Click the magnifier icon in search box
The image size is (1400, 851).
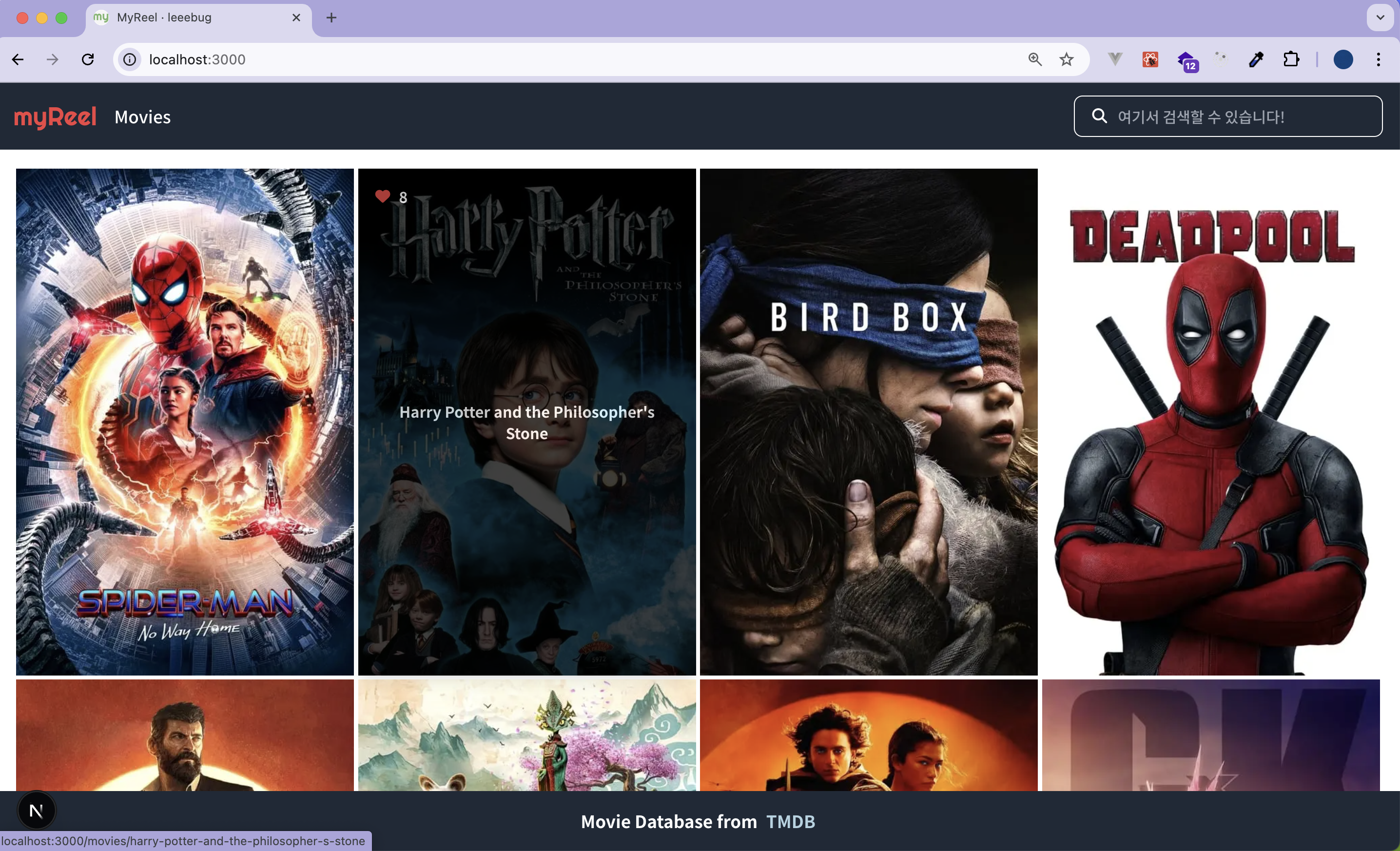tap(1099, 116)
